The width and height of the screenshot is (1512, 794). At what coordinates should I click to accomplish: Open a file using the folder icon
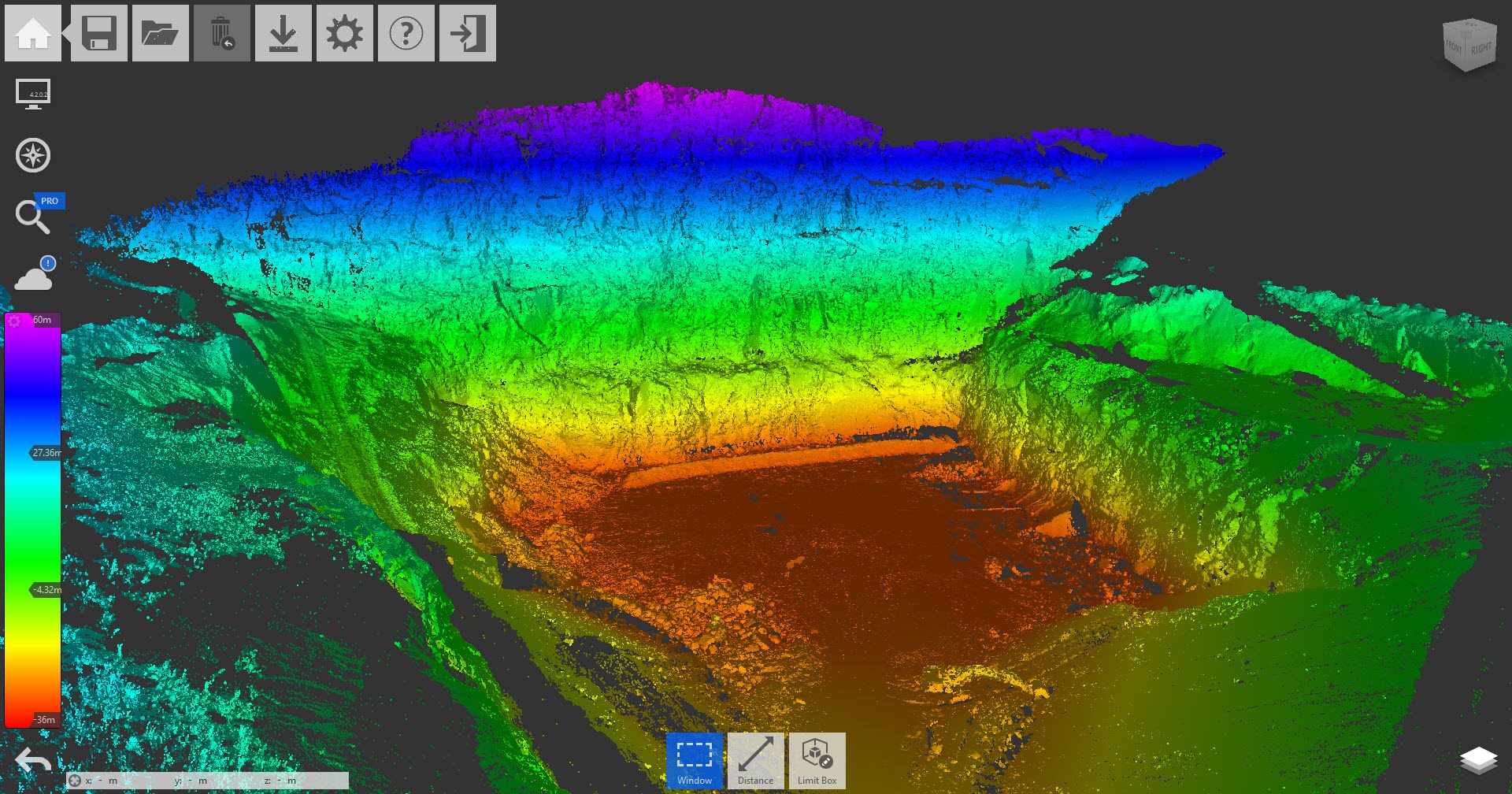coord(161,33)
